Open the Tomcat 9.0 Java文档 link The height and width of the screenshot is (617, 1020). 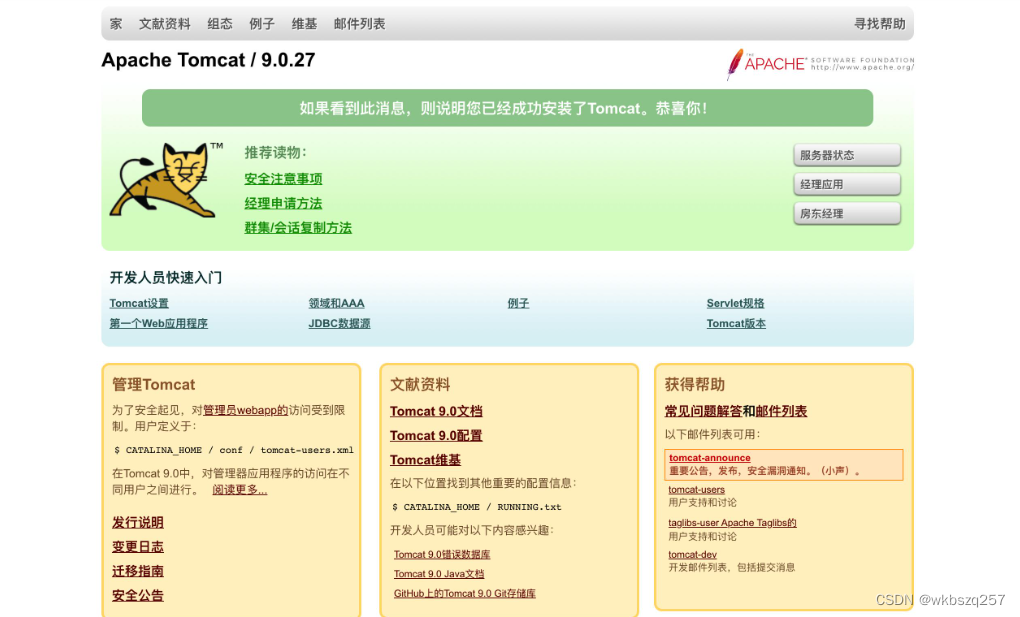point(439,574)
